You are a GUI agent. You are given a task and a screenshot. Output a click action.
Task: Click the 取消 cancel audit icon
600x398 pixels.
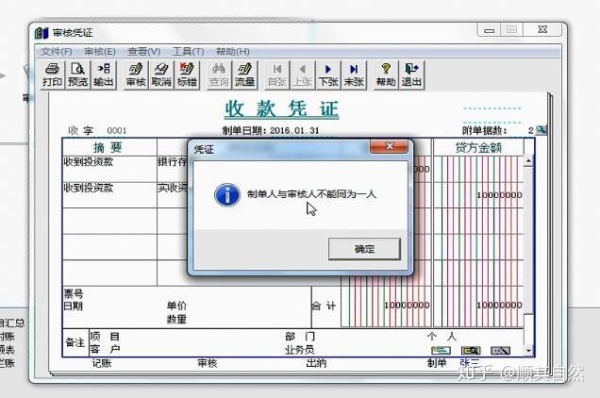point(161,75)
